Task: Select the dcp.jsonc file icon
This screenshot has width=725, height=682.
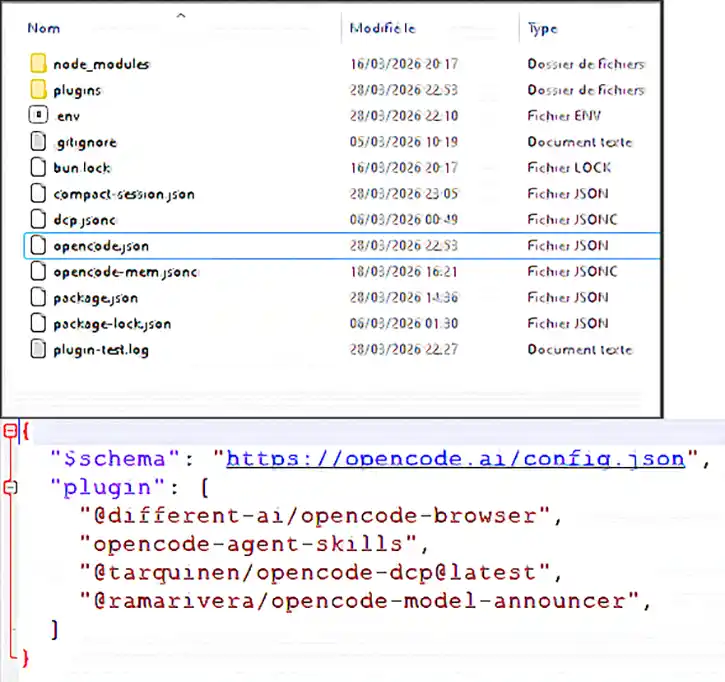Action: 38,219
